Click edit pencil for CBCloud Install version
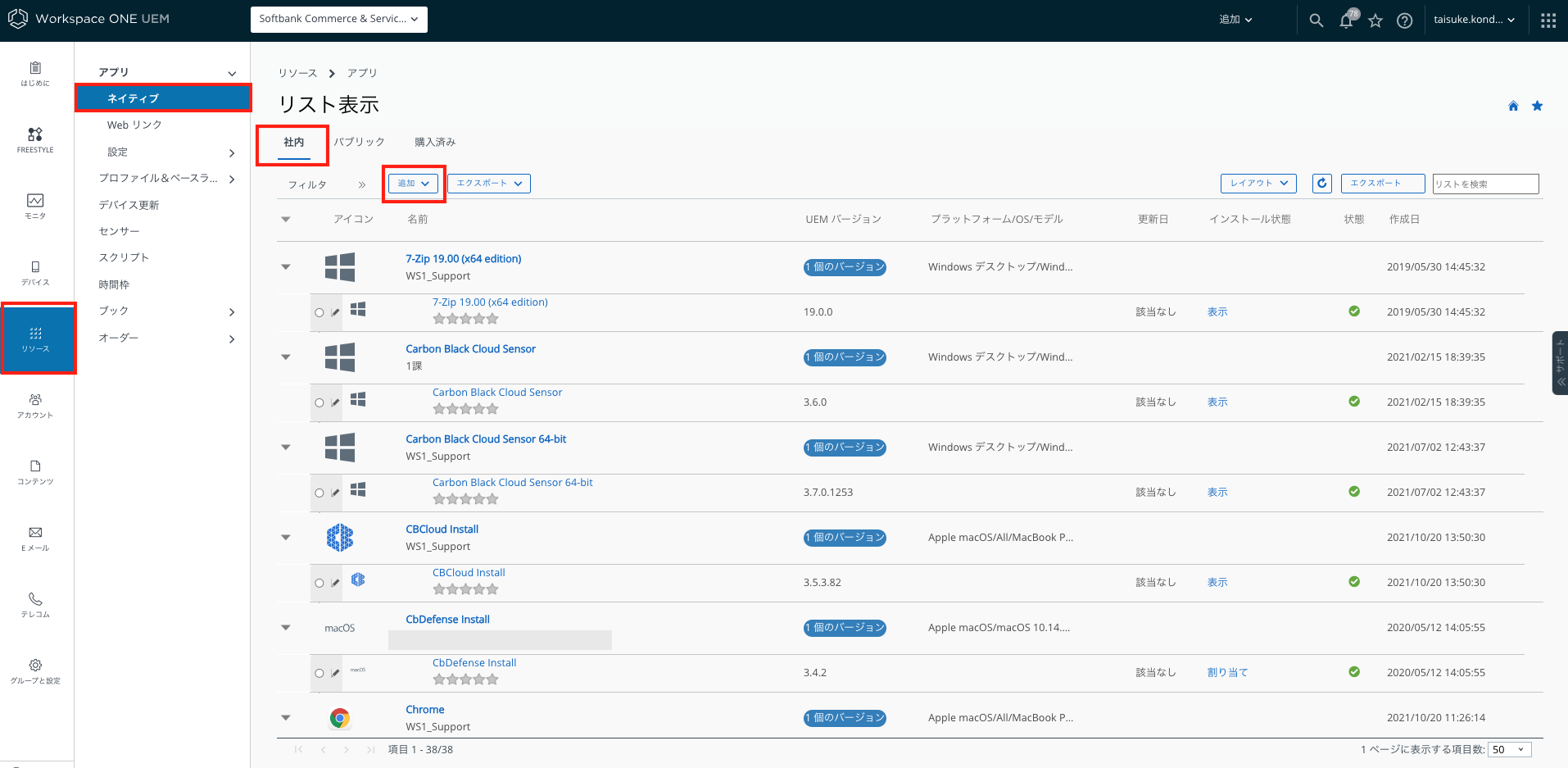 point(335,583)
